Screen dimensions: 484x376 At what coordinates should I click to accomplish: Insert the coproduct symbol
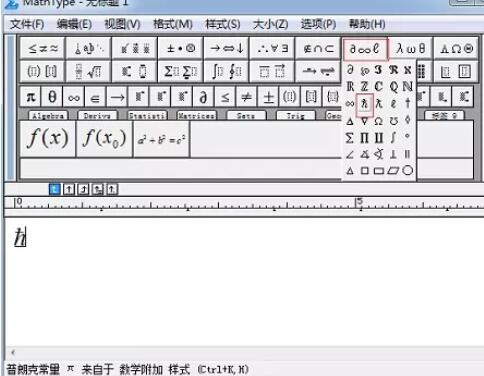379,137
